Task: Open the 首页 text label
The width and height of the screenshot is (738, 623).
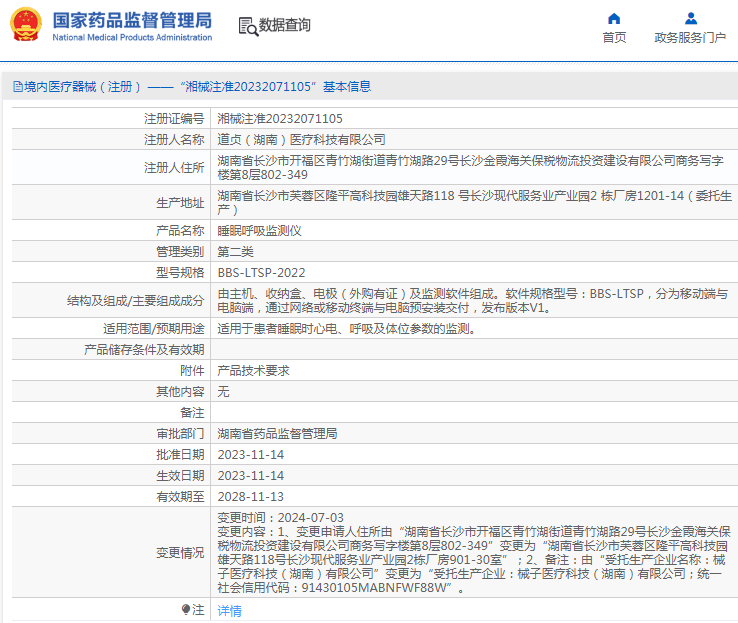Action: (x=614, y=38)
